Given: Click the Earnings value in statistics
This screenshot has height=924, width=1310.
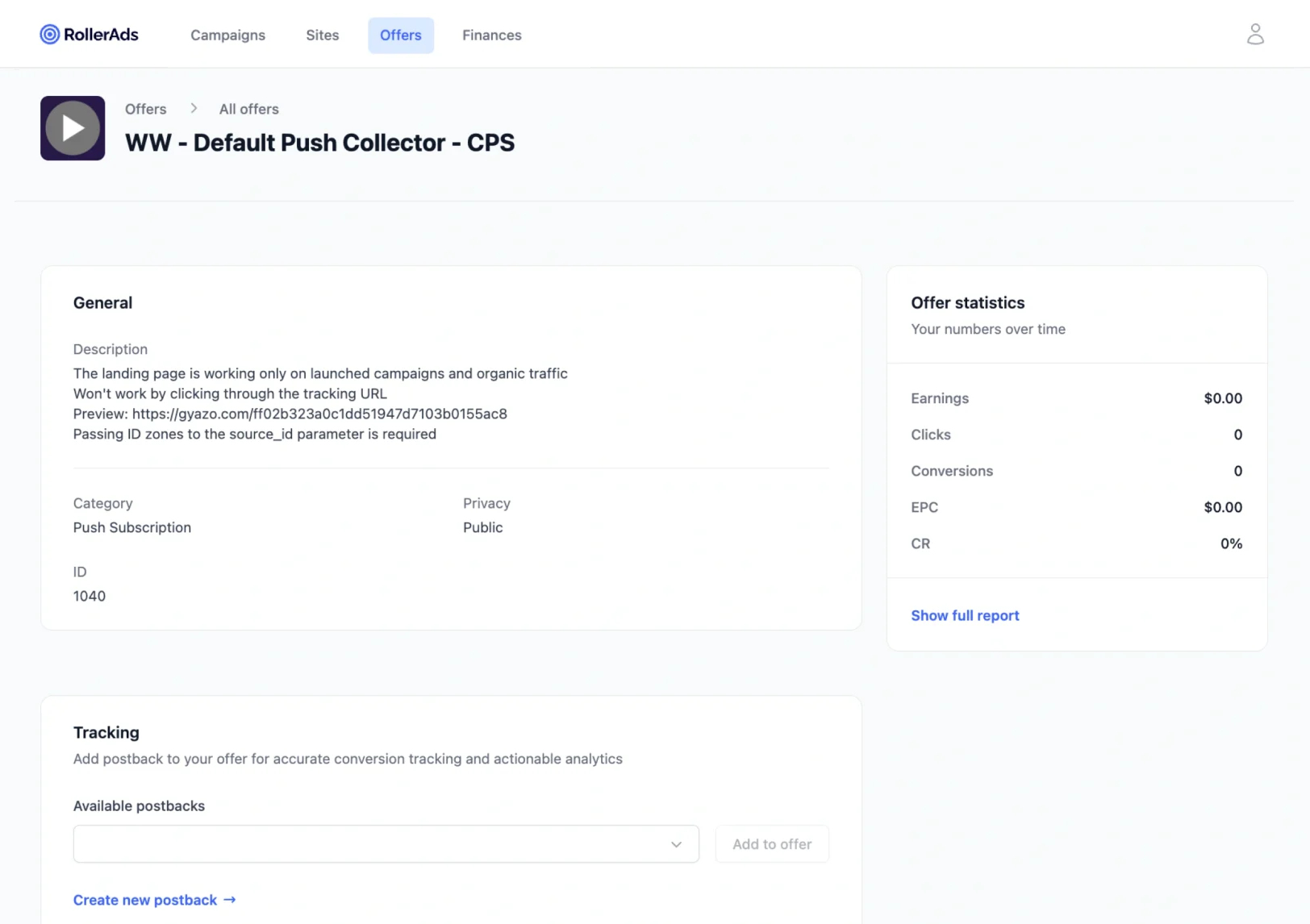Looking at the screenshot, I should pyautogui.click(x=1223, y=398).
